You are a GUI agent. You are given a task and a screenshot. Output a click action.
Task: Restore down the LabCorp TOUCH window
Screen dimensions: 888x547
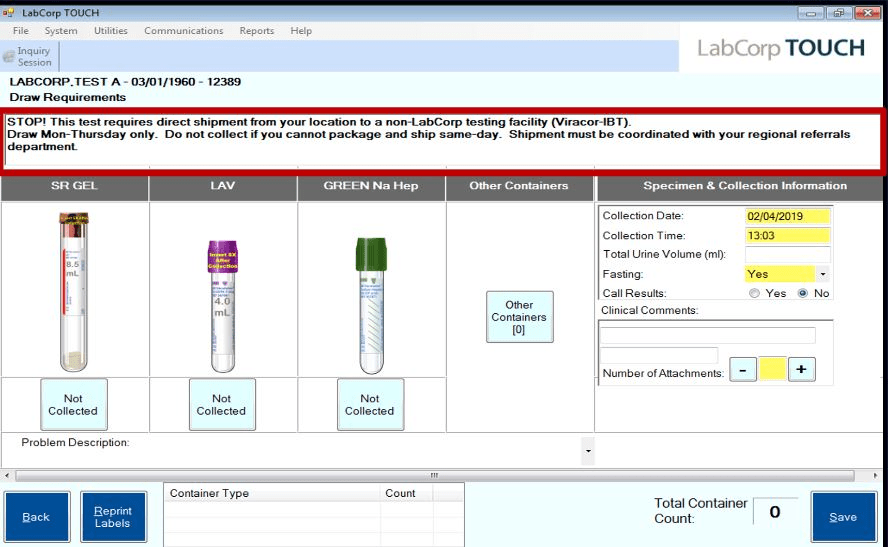tap(839, 12)
